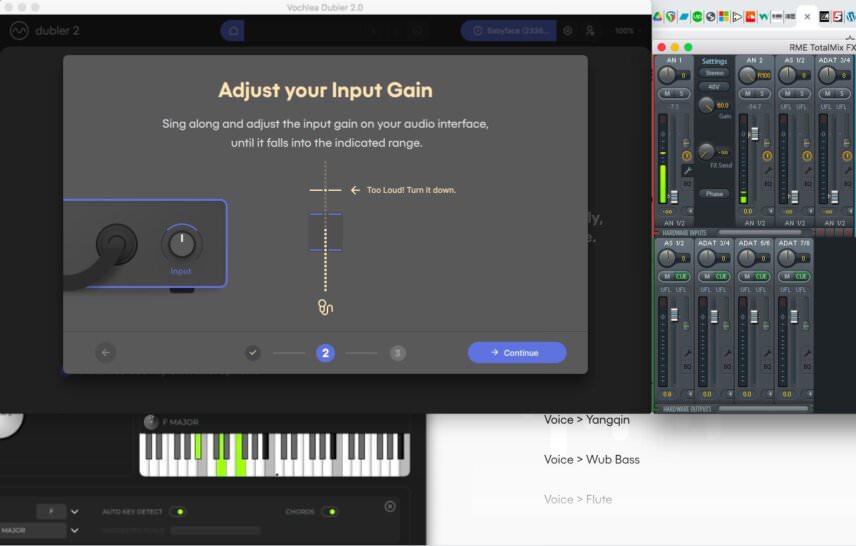Mute hardware output ADAT 7/8
This screenshot has height=546, width=856.
[x=787, y=276]
